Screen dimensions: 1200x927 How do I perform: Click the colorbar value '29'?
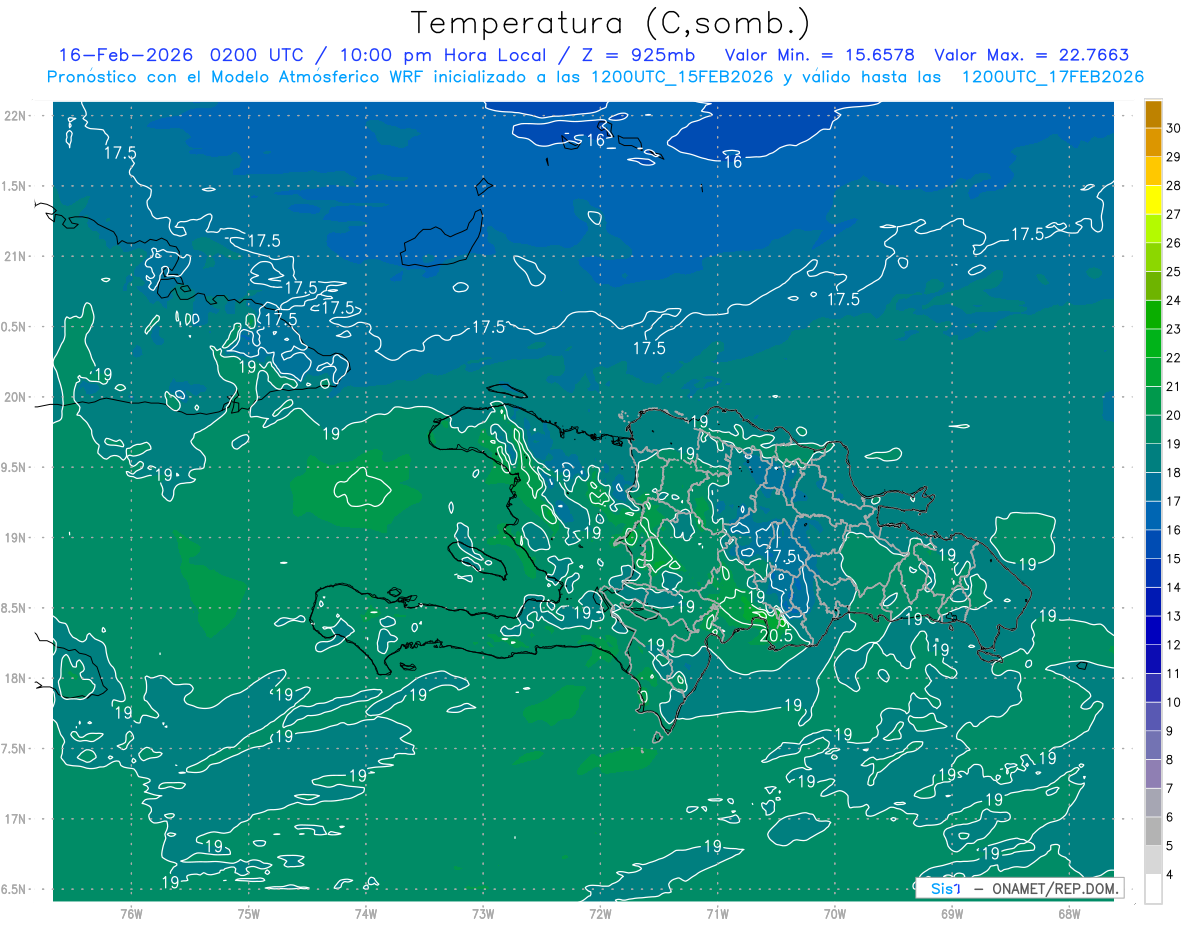coord(1173,157)
